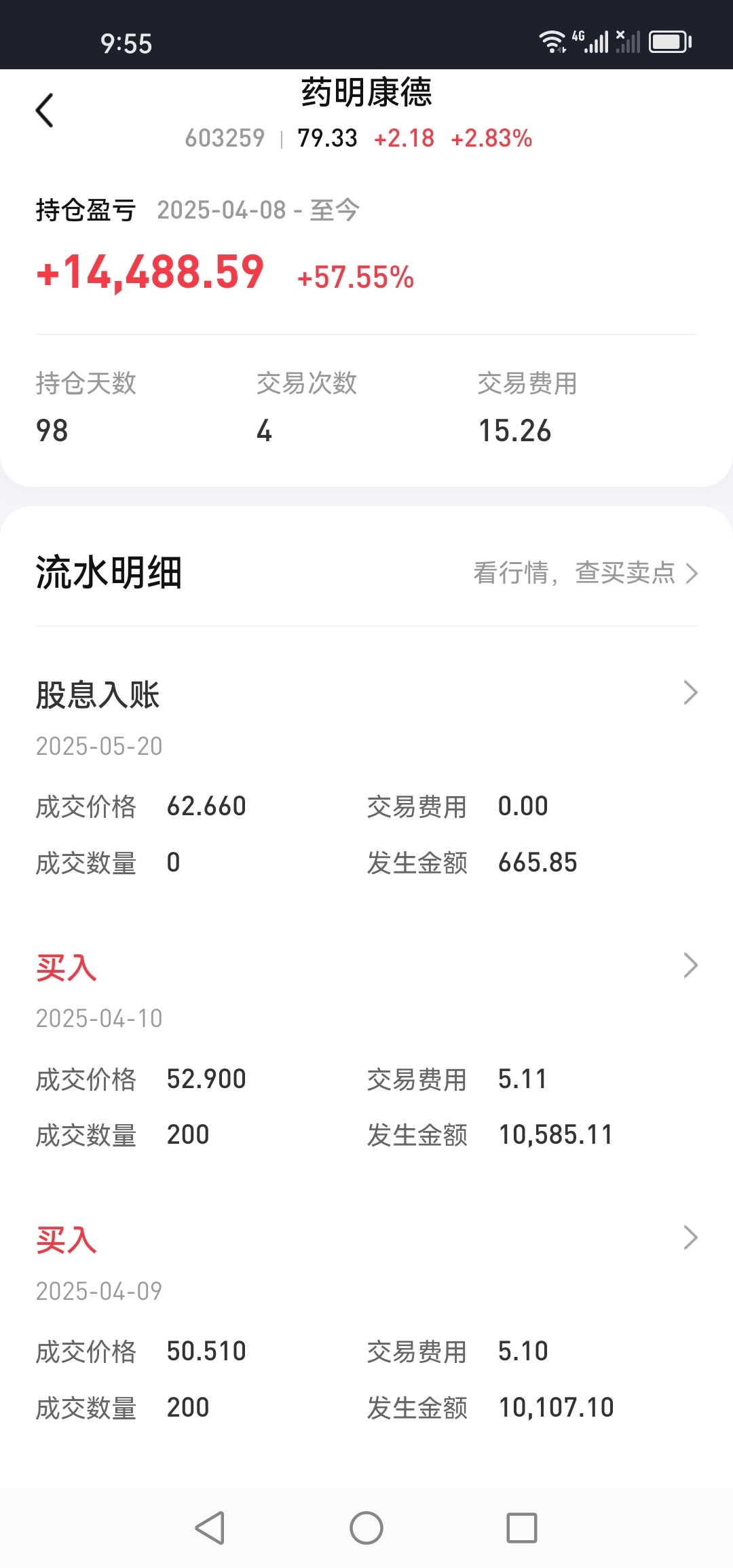The height and width of the screenshot is (1568, 733).
Task: Tap the Wi-Fi status icon
Action: click(x=552, y=42)
